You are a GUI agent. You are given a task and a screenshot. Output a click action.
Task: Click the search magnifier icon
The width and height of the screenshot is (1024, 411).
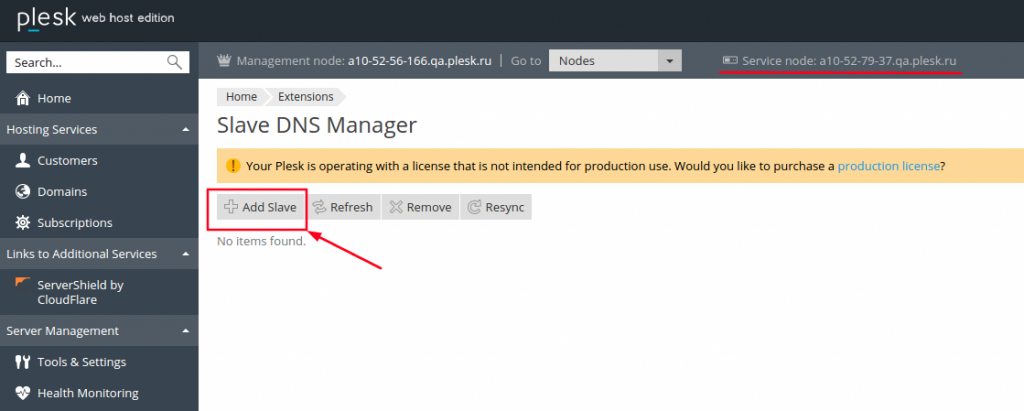point(174,62)
